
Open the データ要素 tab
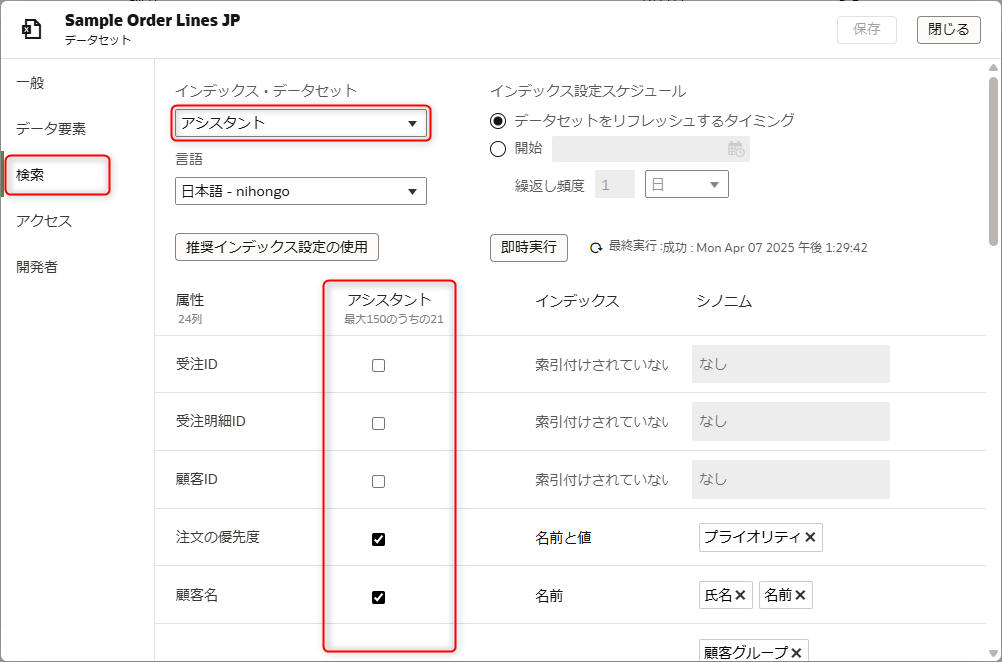(x=50, y=128)
